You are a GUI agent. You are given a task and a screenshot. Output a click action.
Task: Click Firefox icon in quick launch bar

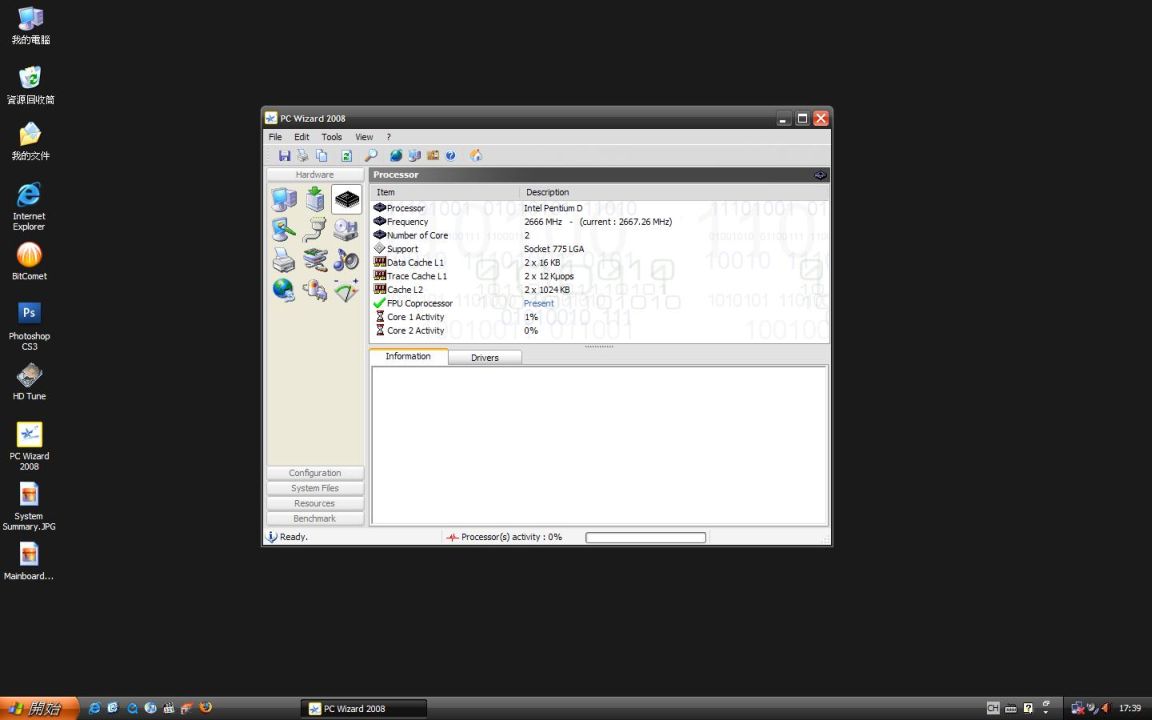coord(206,708)
